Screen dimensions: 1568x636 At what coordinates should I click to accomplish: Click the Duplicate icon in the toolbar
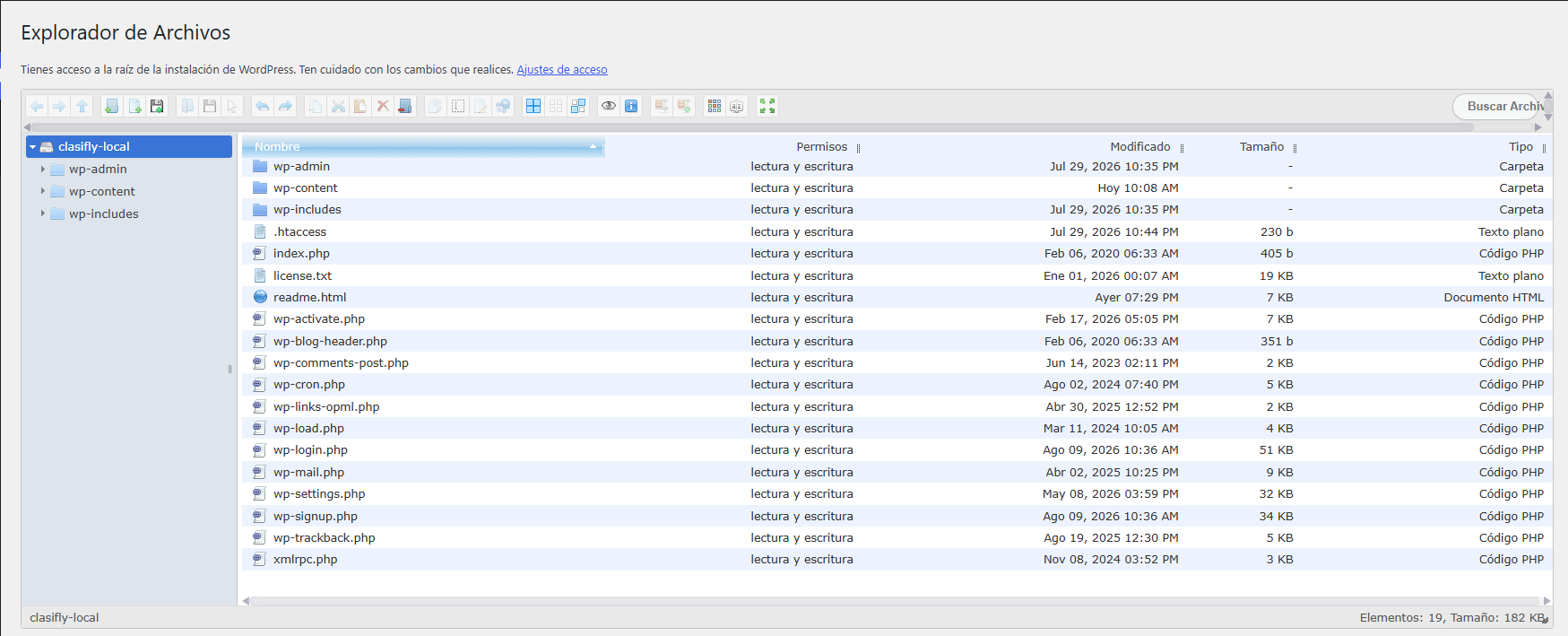[435, 106]
